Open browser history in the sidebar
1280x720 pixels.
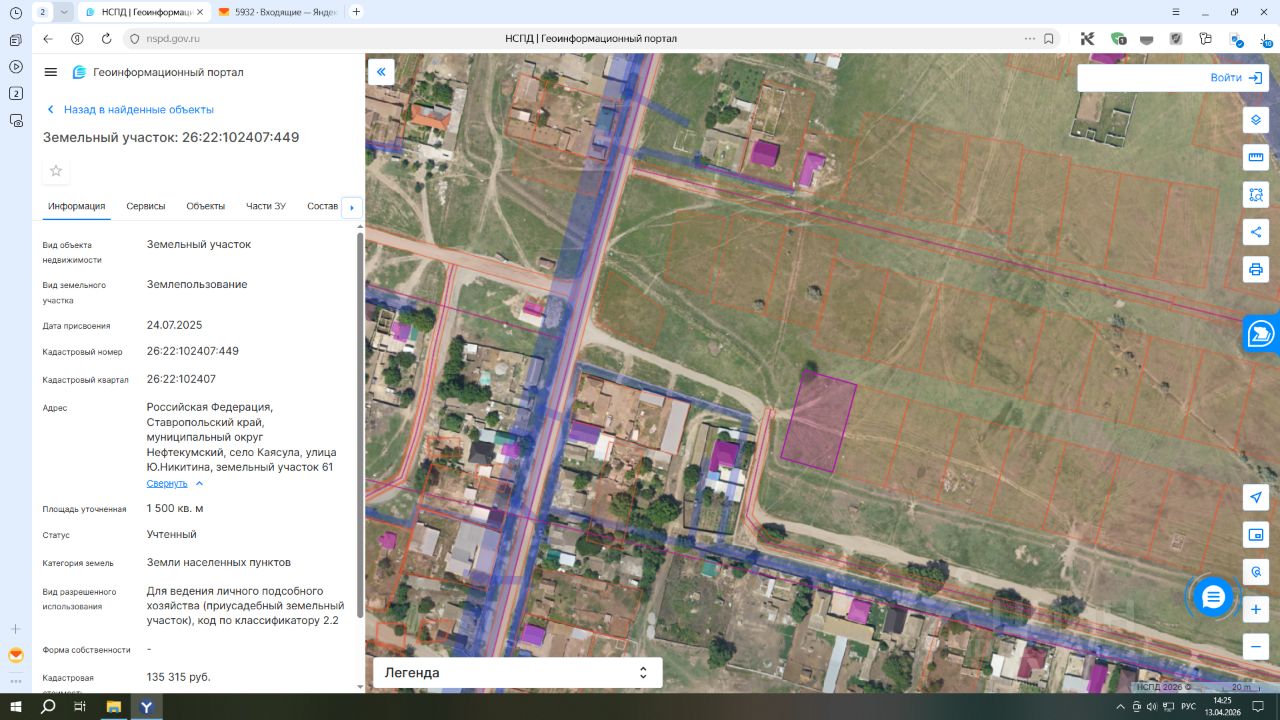(16, 12)
